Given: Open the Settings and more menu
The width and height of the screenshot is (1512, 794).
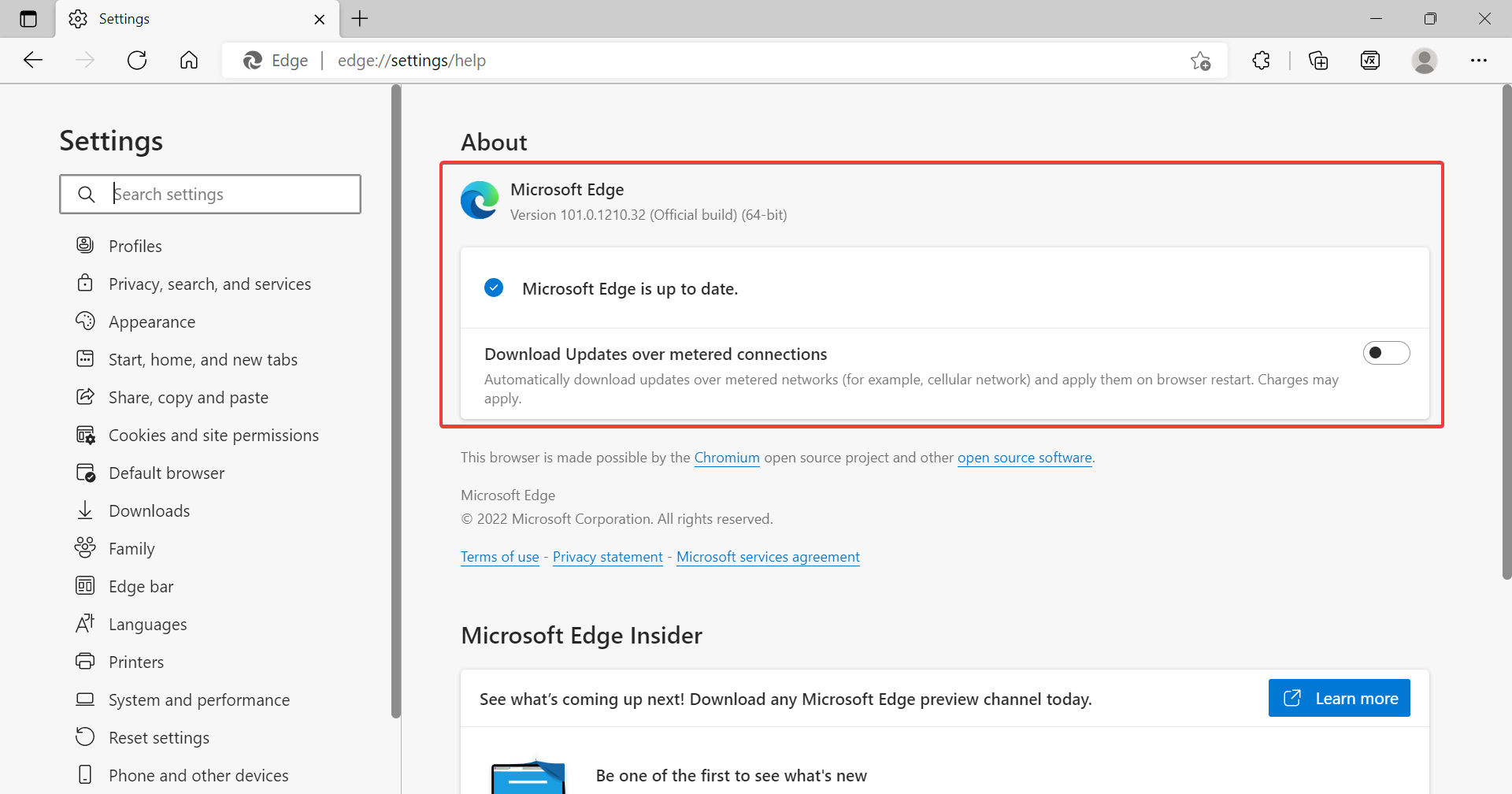Looking at the screenshot, I should [1480, 60].
